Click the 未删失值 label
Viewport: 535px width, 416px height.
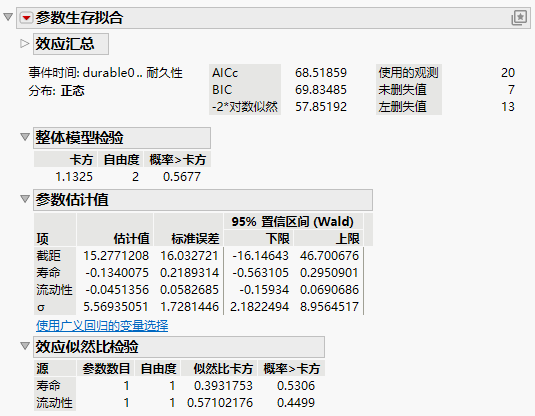coord(402,90)
